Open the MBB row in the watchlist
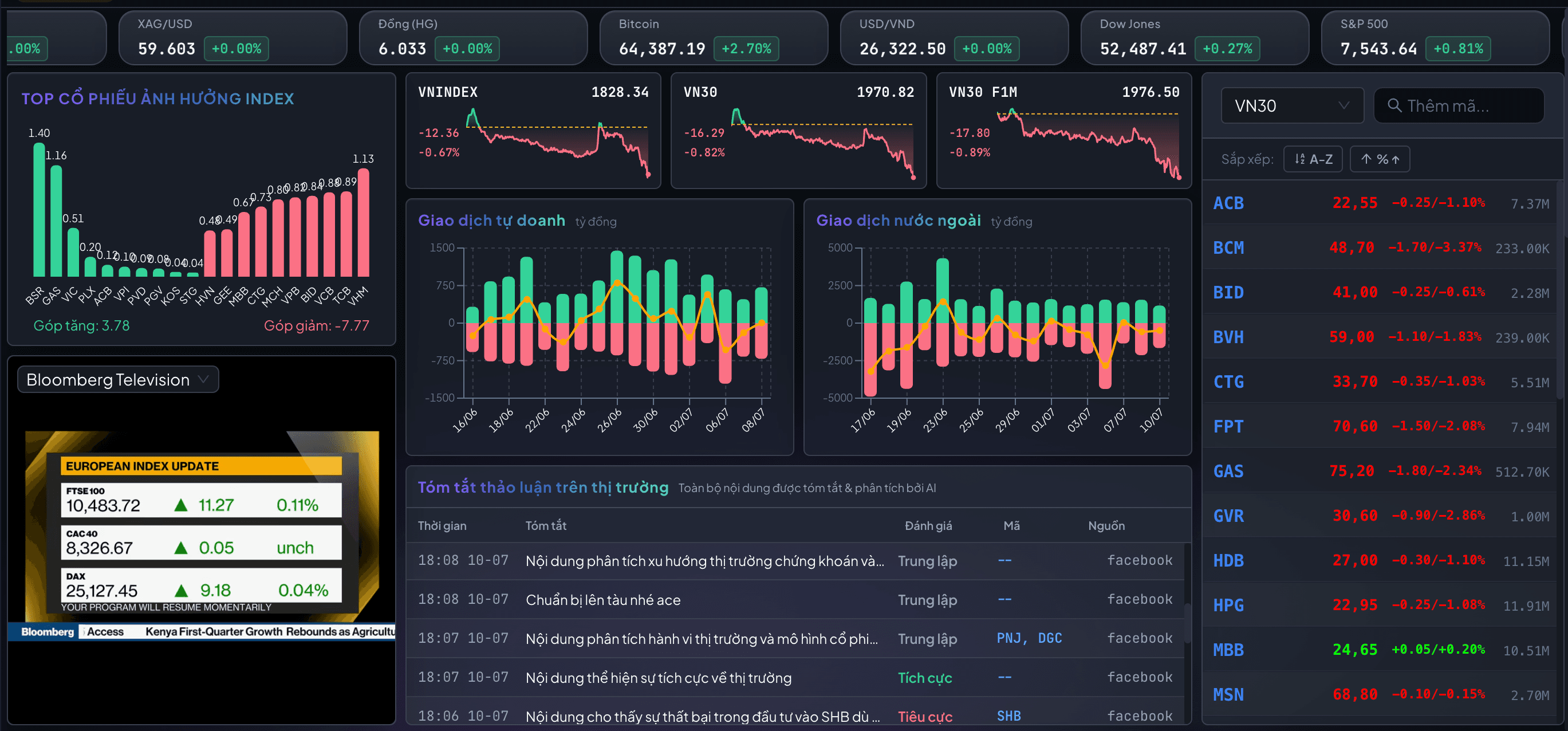 (1380, 650)
